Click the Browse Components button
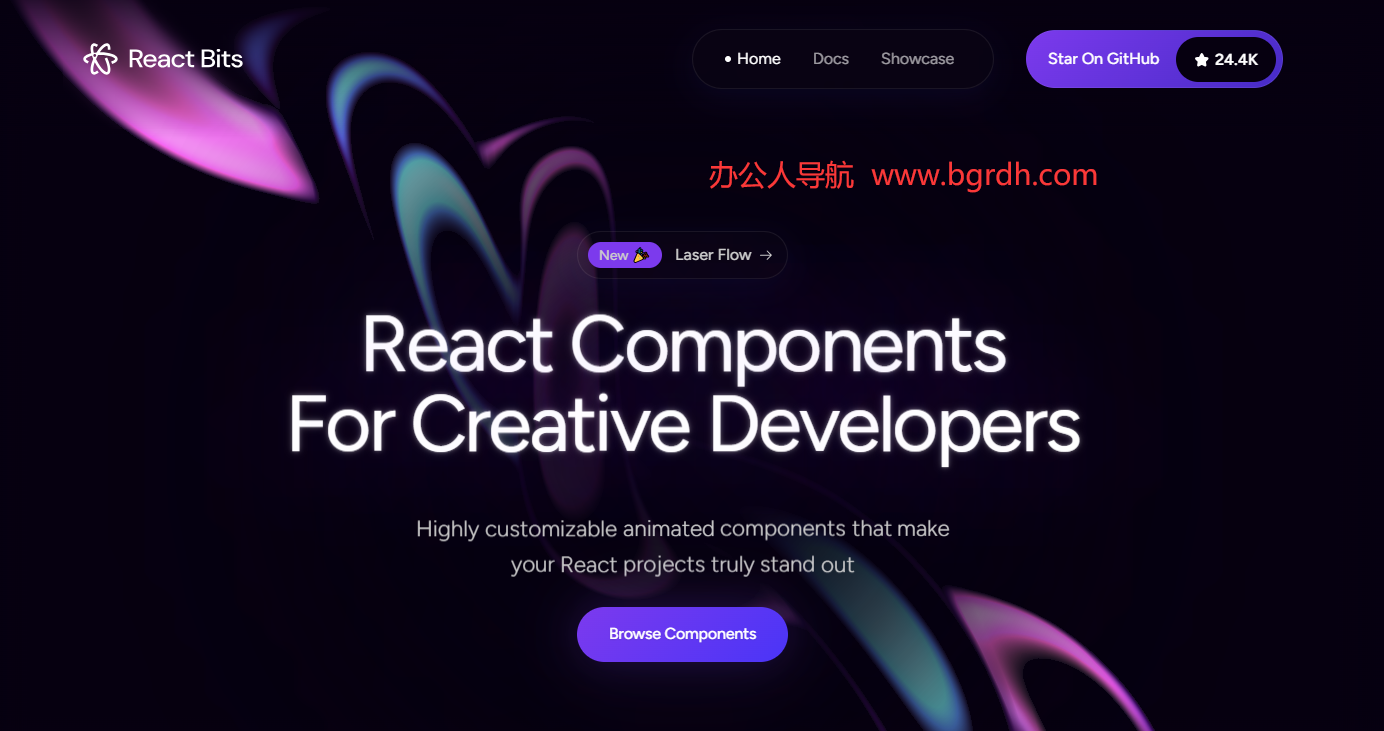The height and width of the screenshot is (731, 1384). (682, 634)
